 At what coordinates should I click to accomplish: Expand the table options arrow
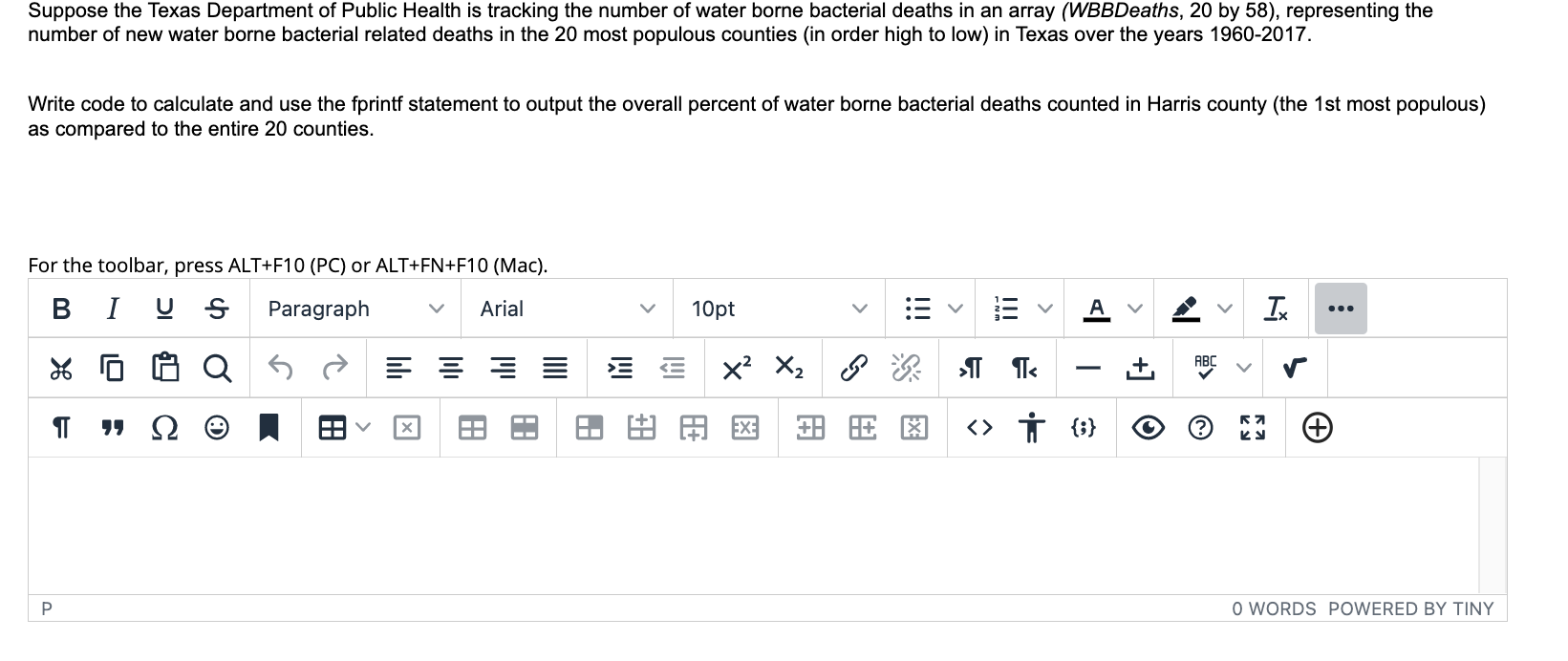(363, 428)
